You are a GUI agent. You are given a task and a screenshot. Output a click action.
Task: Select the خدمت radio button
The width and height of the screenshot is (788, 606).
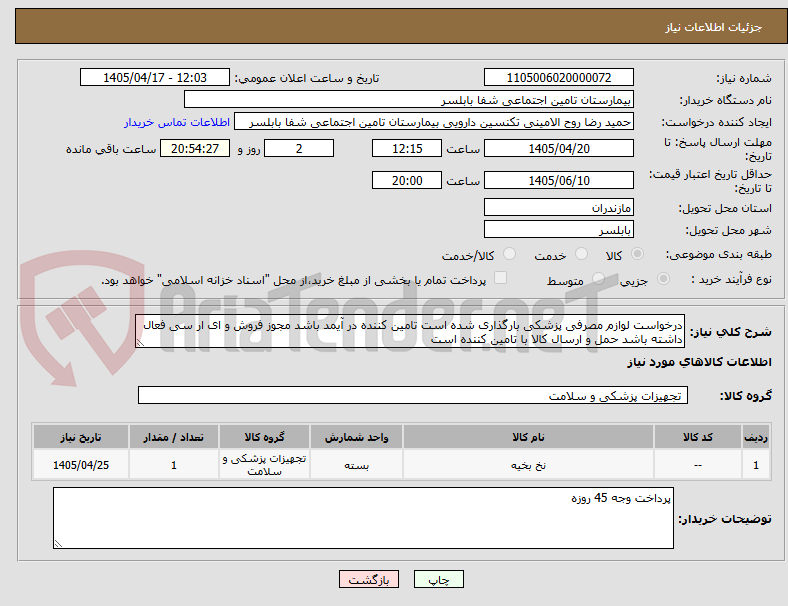click(581, 254)
